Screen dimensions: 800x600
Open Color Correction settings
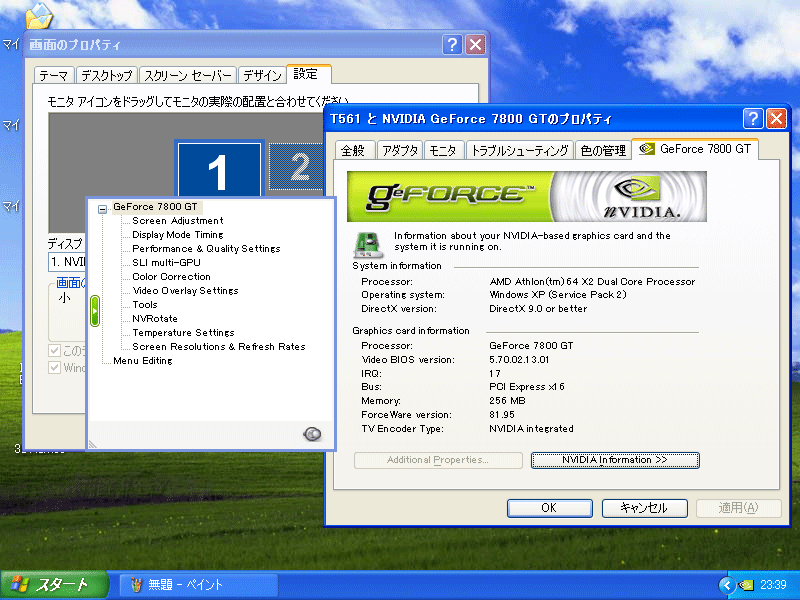[171, 277]
